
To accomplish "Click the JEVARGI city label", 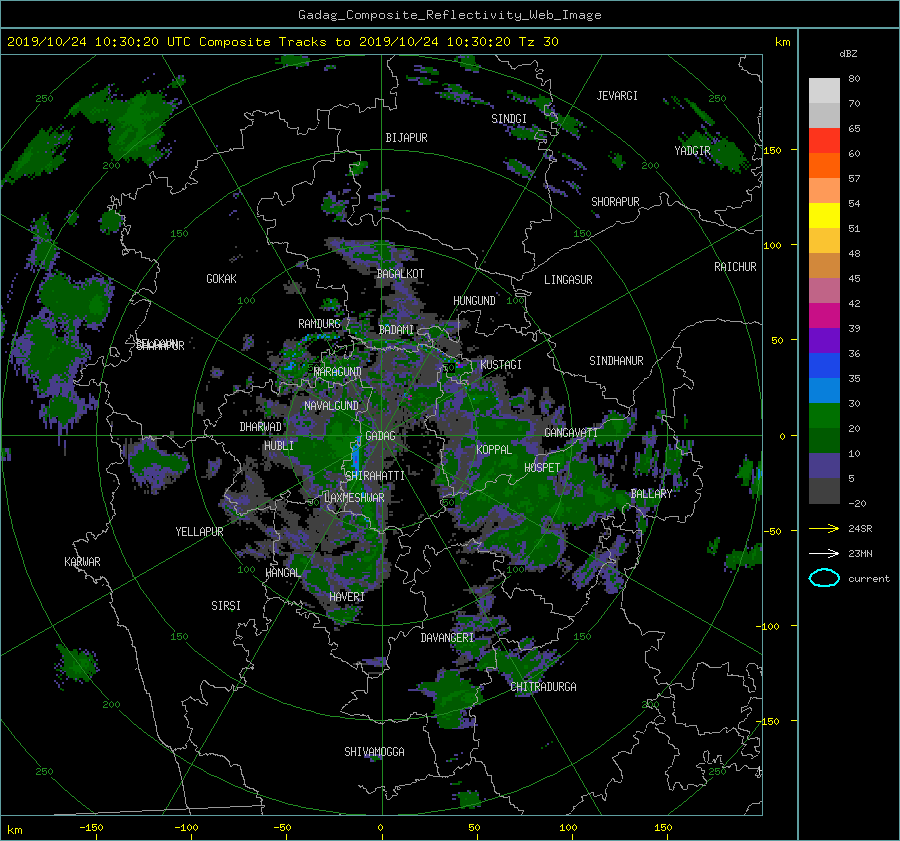I will pos(617,96).
